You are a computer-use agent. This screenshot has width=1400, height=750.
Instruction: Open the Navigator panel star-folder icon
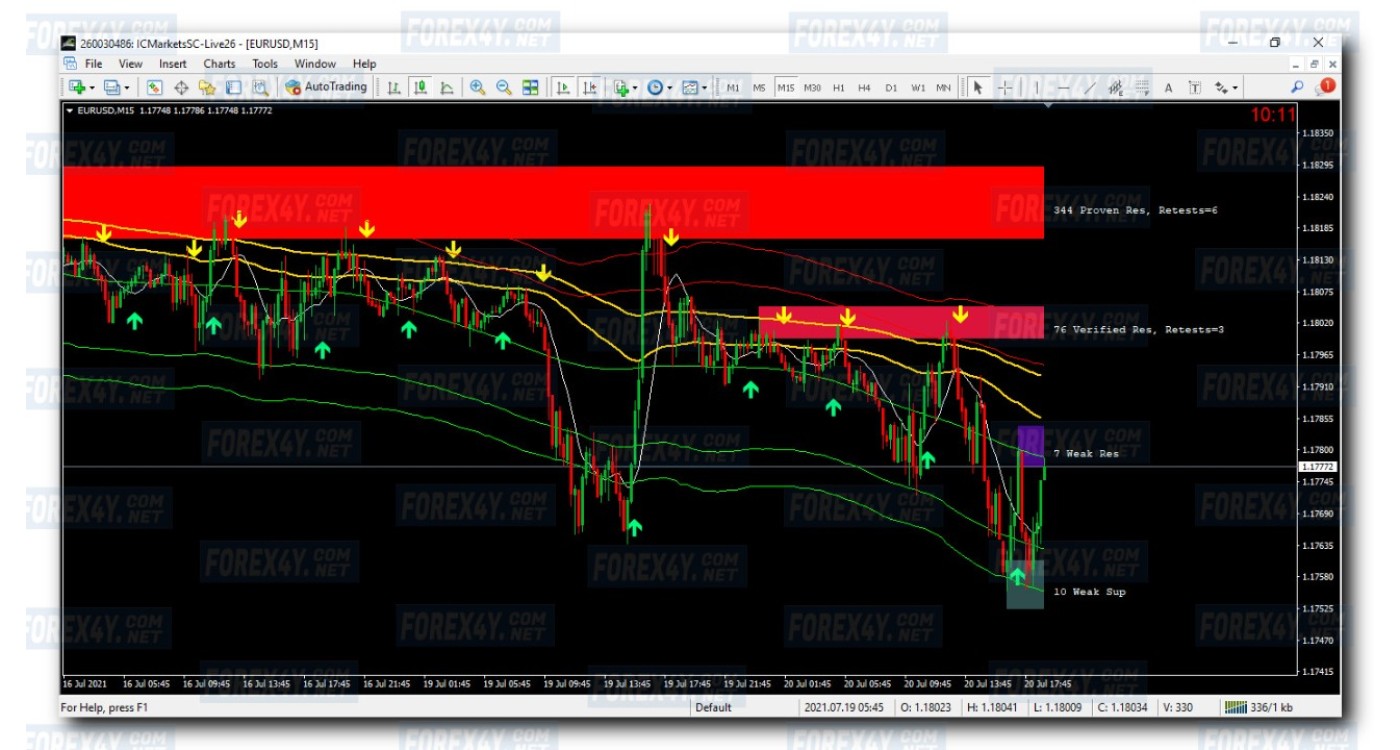[207, 88]
